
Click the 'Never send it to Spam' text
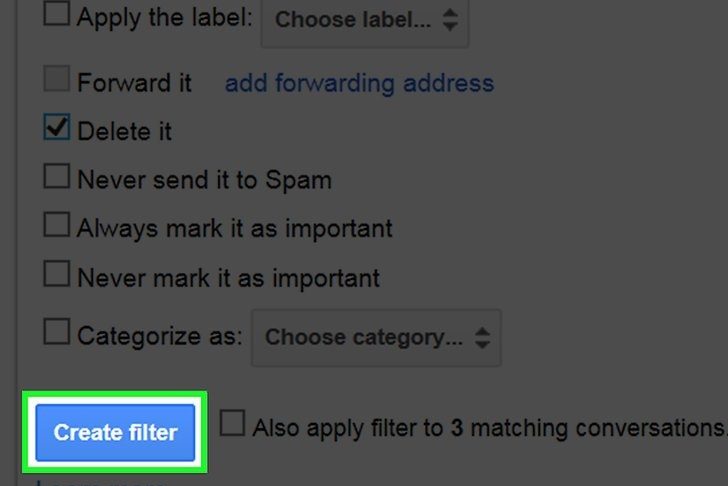pyautogui.click(x=204, y=180)
